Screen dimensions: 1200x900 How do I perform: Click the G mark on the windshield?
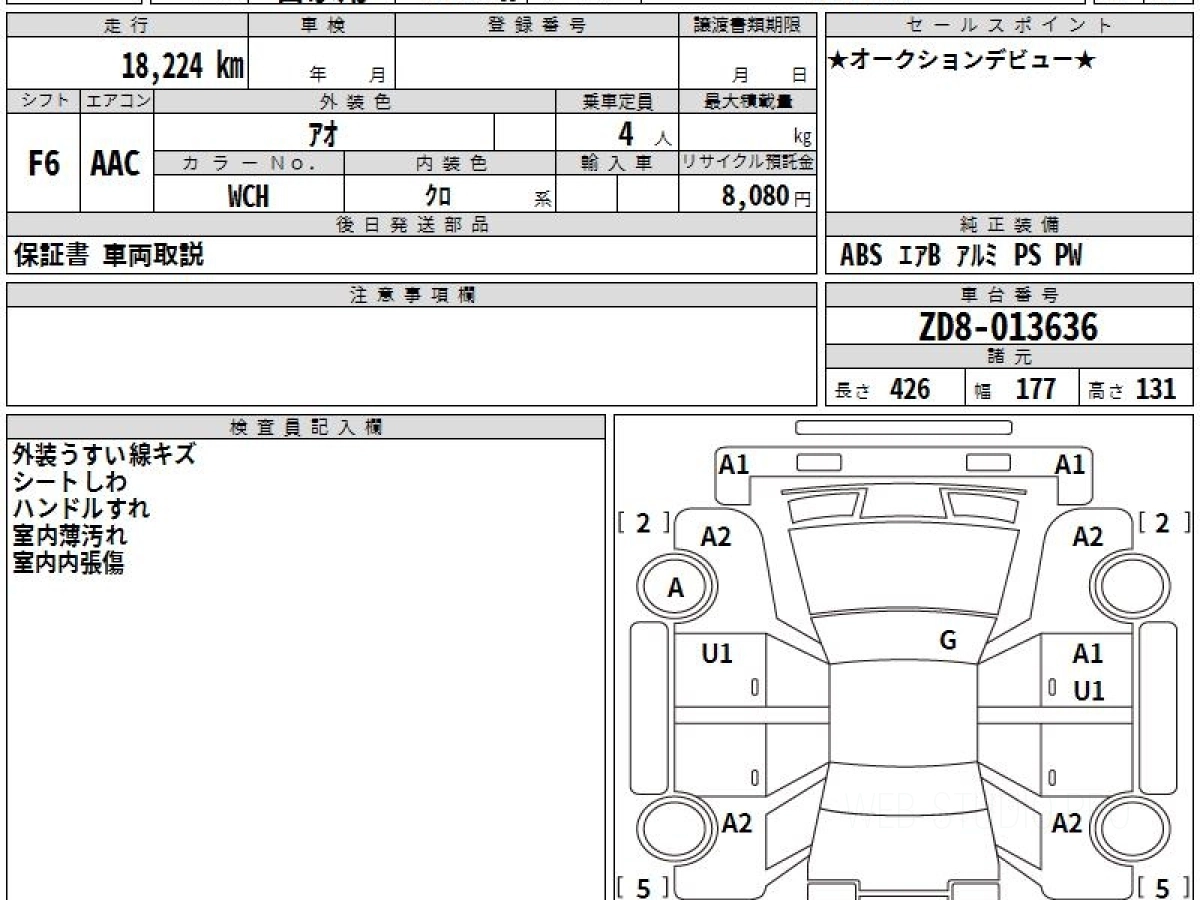(x=948, y=641)
